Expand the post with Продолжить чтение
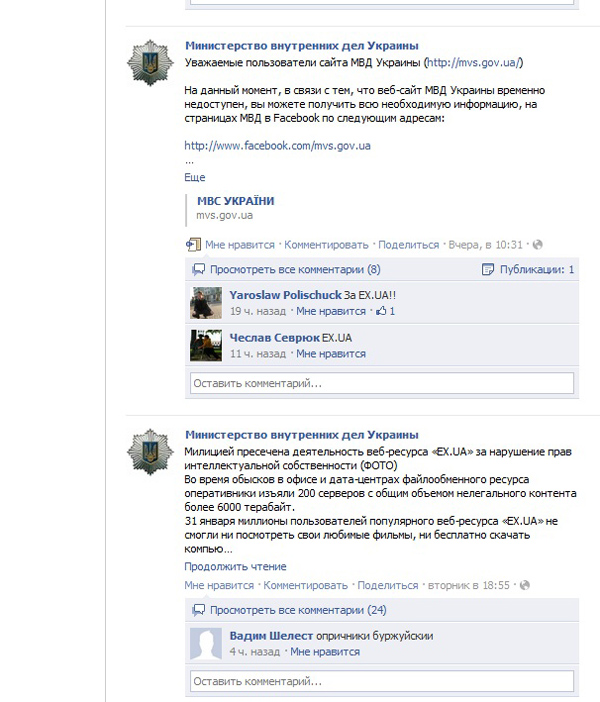The image size is (600, 702). coord(235,566)
